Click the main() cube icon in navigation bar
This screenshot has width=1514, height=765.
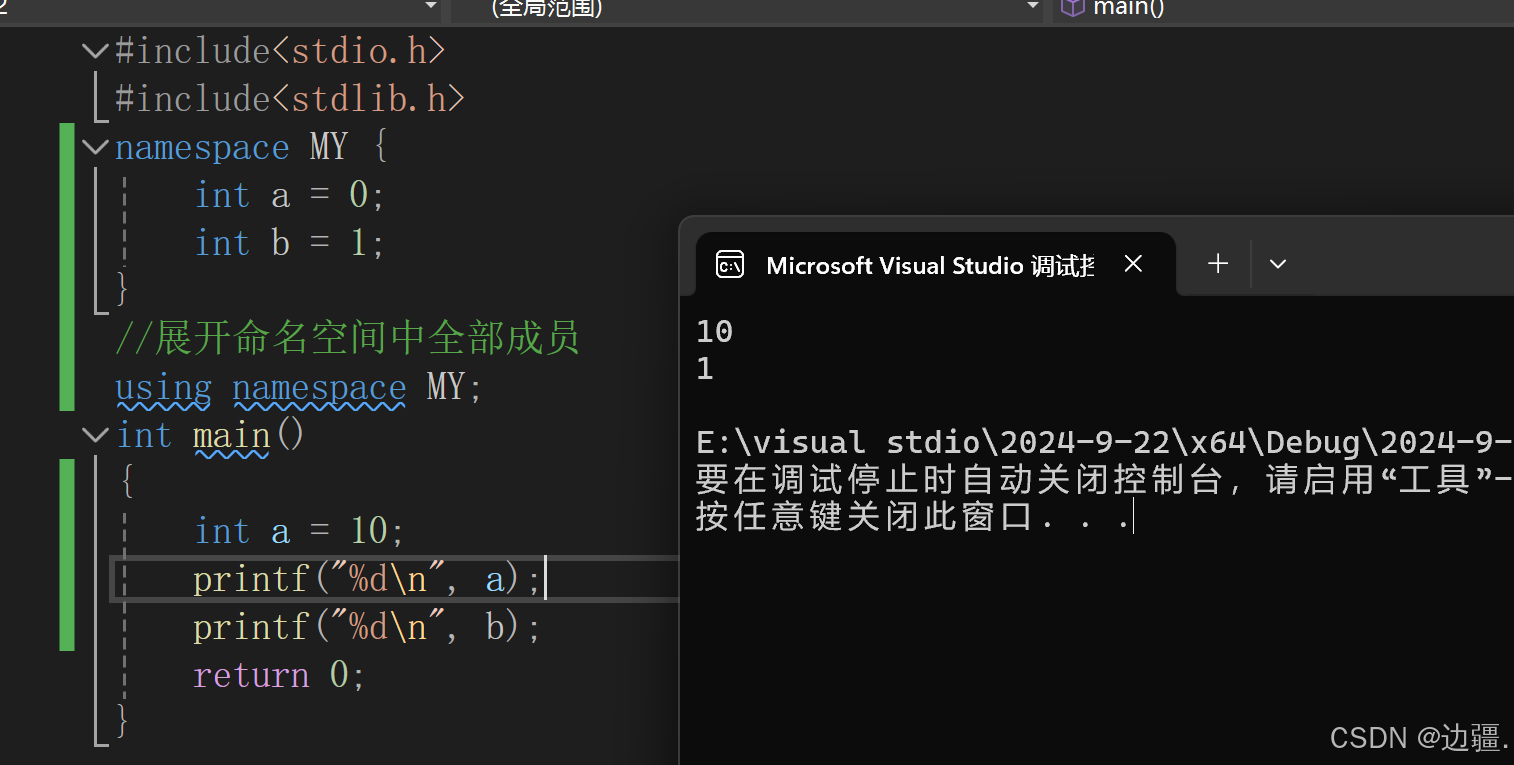click(x=1072, y=8)
